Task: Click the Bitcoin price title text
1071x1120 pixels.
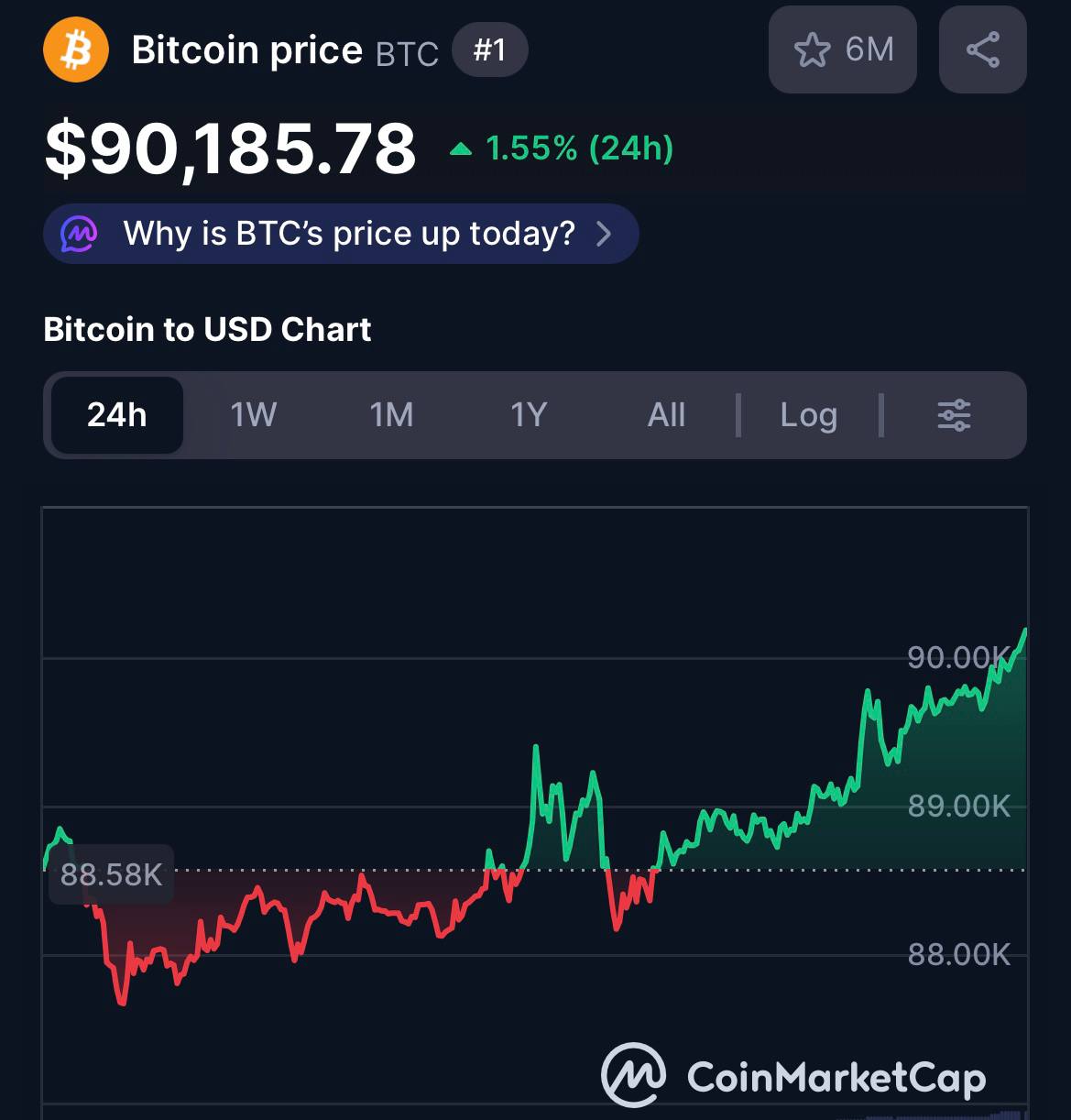Action: click(247, 50)
